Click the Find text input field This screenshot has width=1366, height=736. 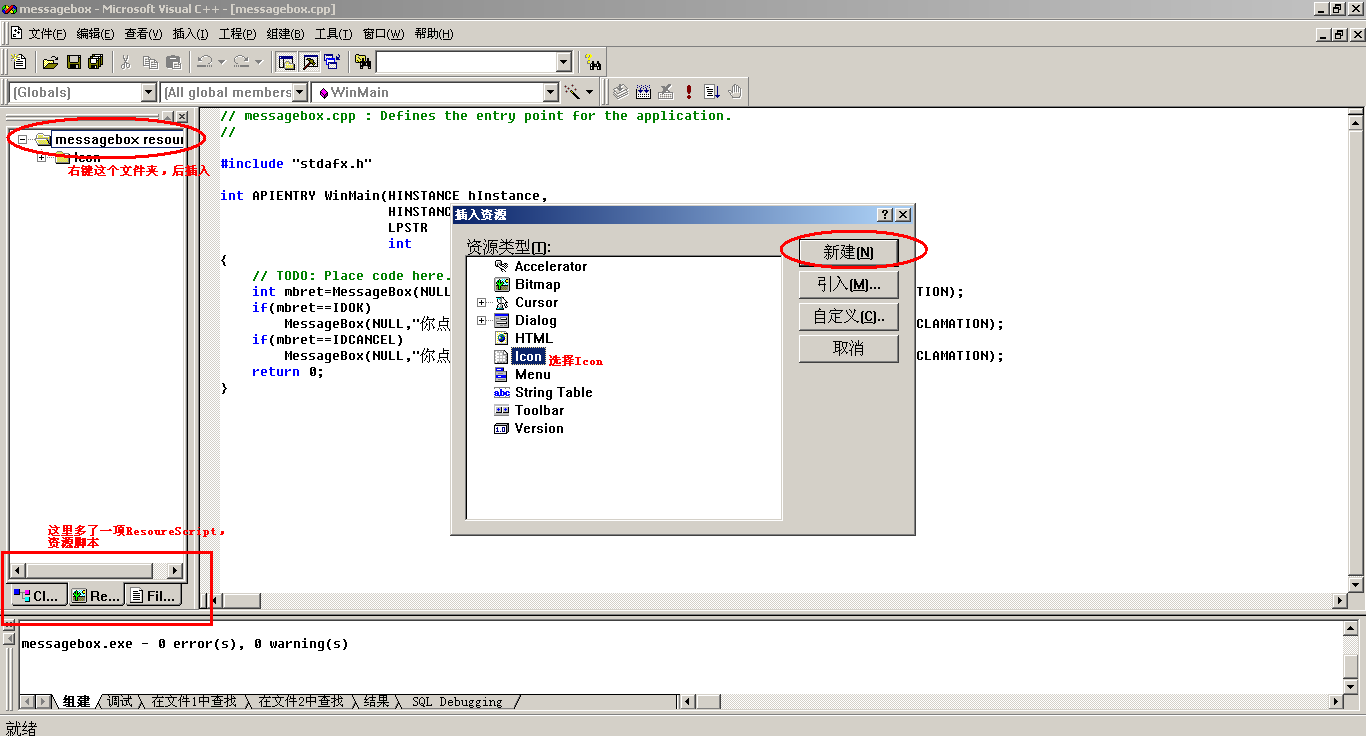[x=465, y=62]
